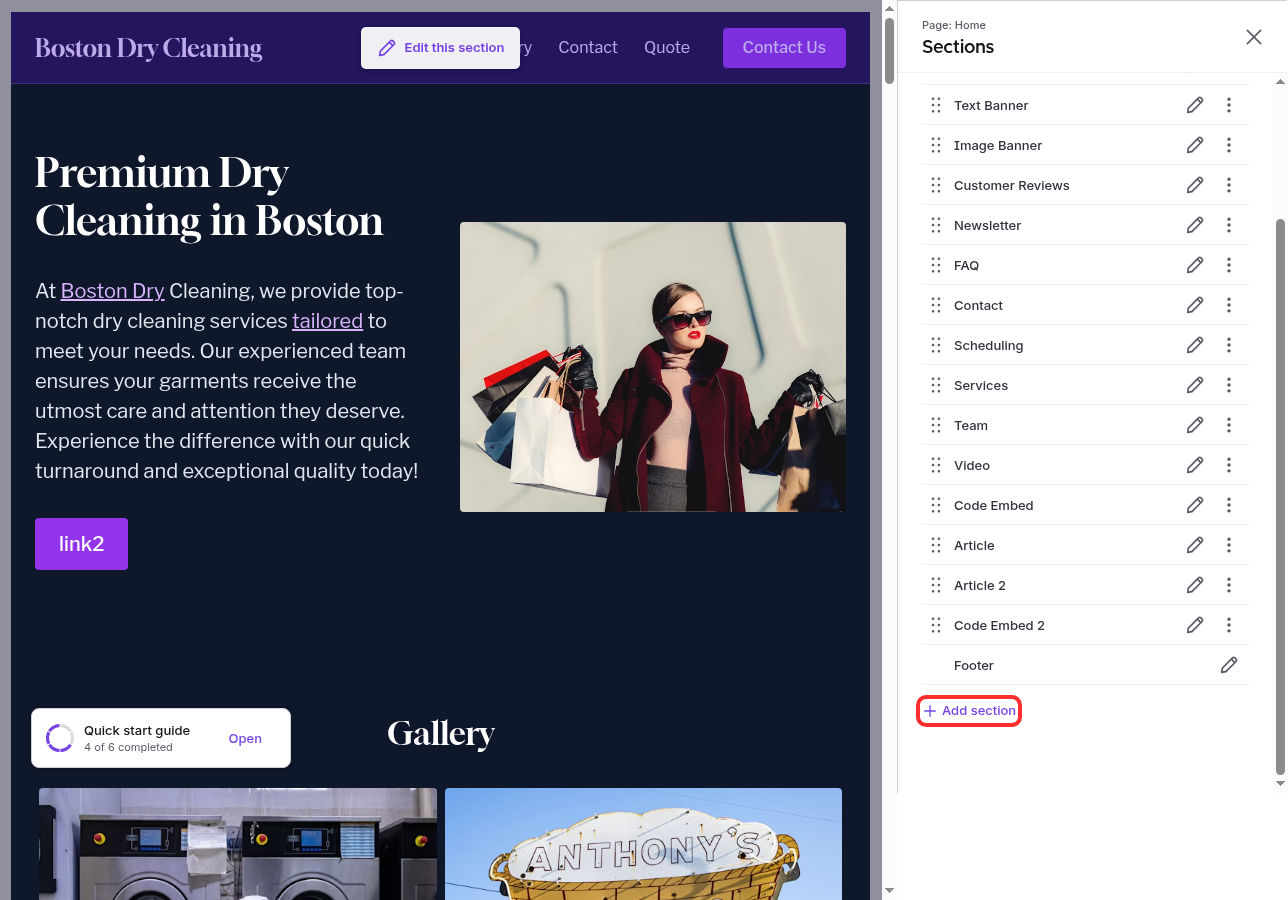Click drag handle beside Video
Screen dimensions: 1288x900
(x=936, y=465)
